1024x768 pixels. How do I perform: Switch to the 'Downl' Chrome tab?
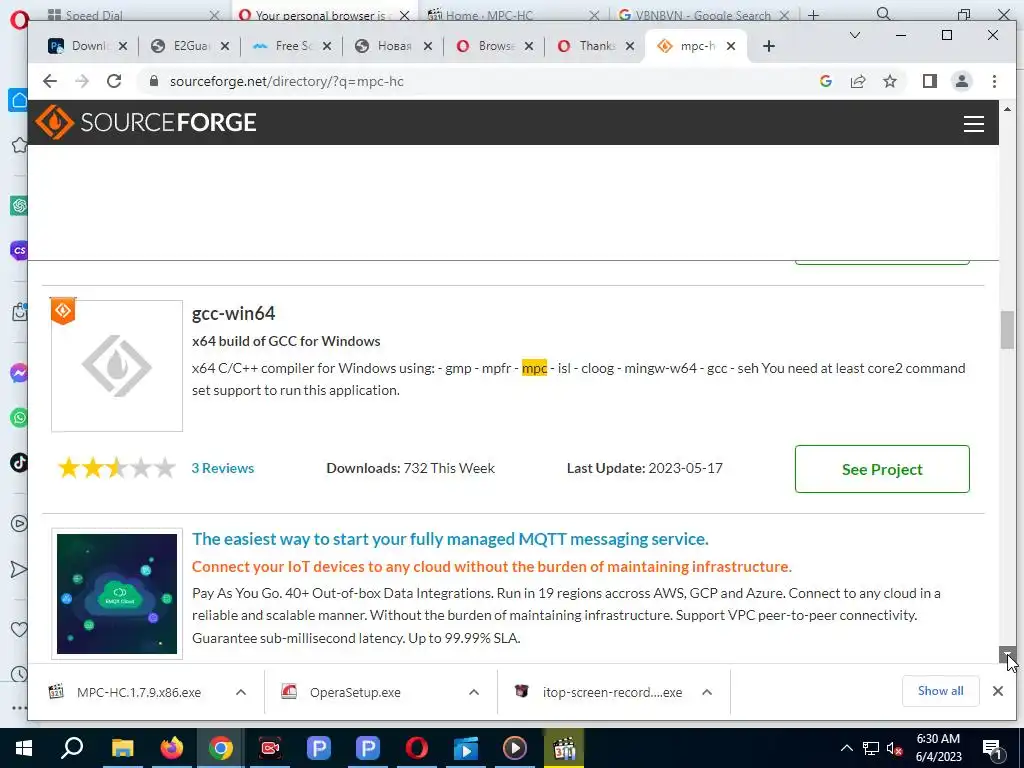(x=88, y=46)
